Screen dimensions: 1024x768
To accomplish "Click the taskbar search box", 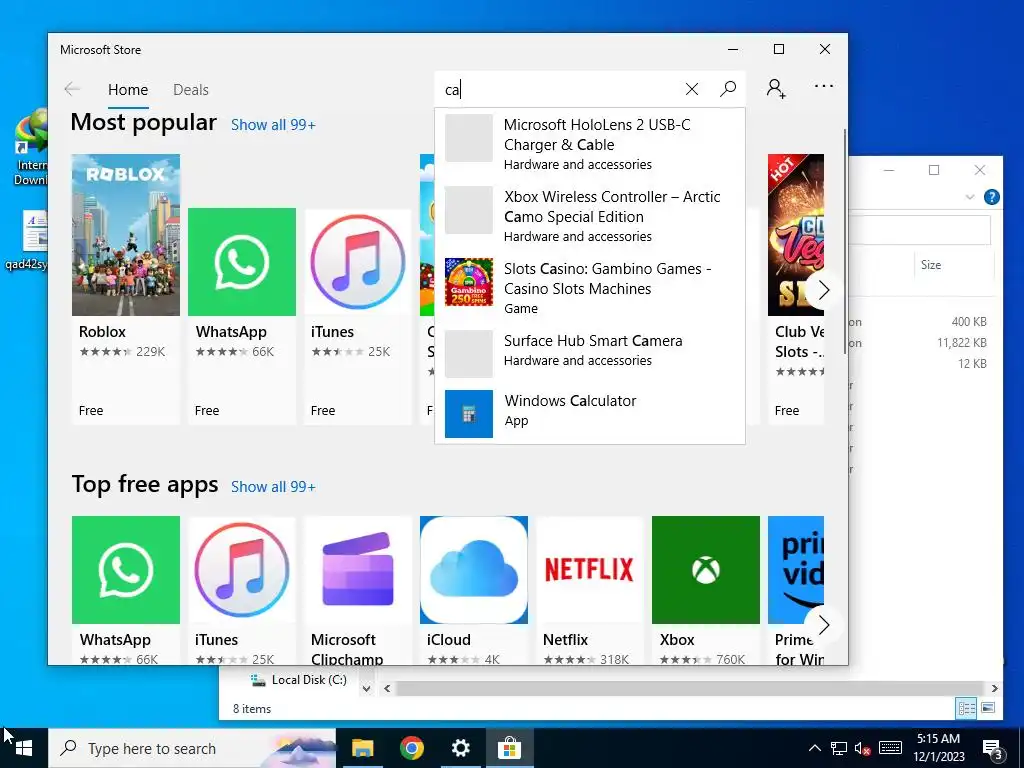I will [191, 748].
